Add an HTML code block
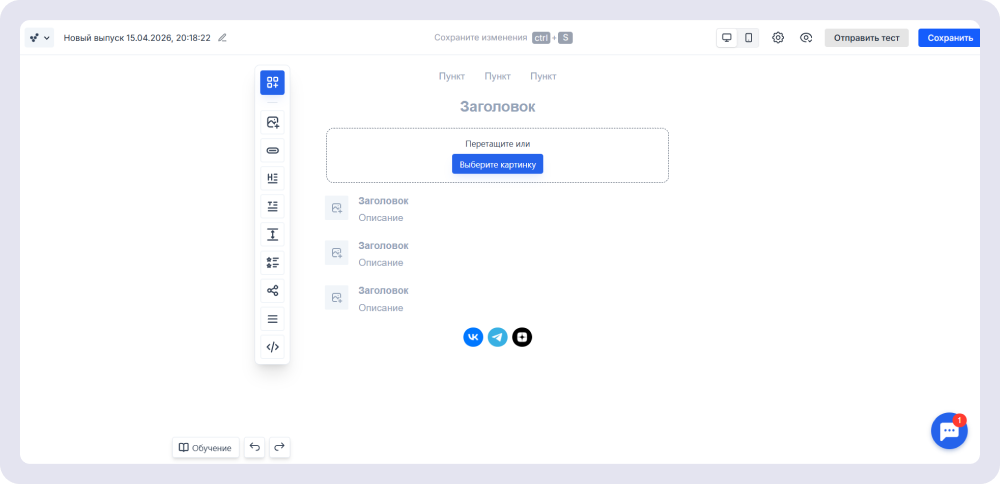The height and width of the screenshot is (484, 1000). pos(272,347)
